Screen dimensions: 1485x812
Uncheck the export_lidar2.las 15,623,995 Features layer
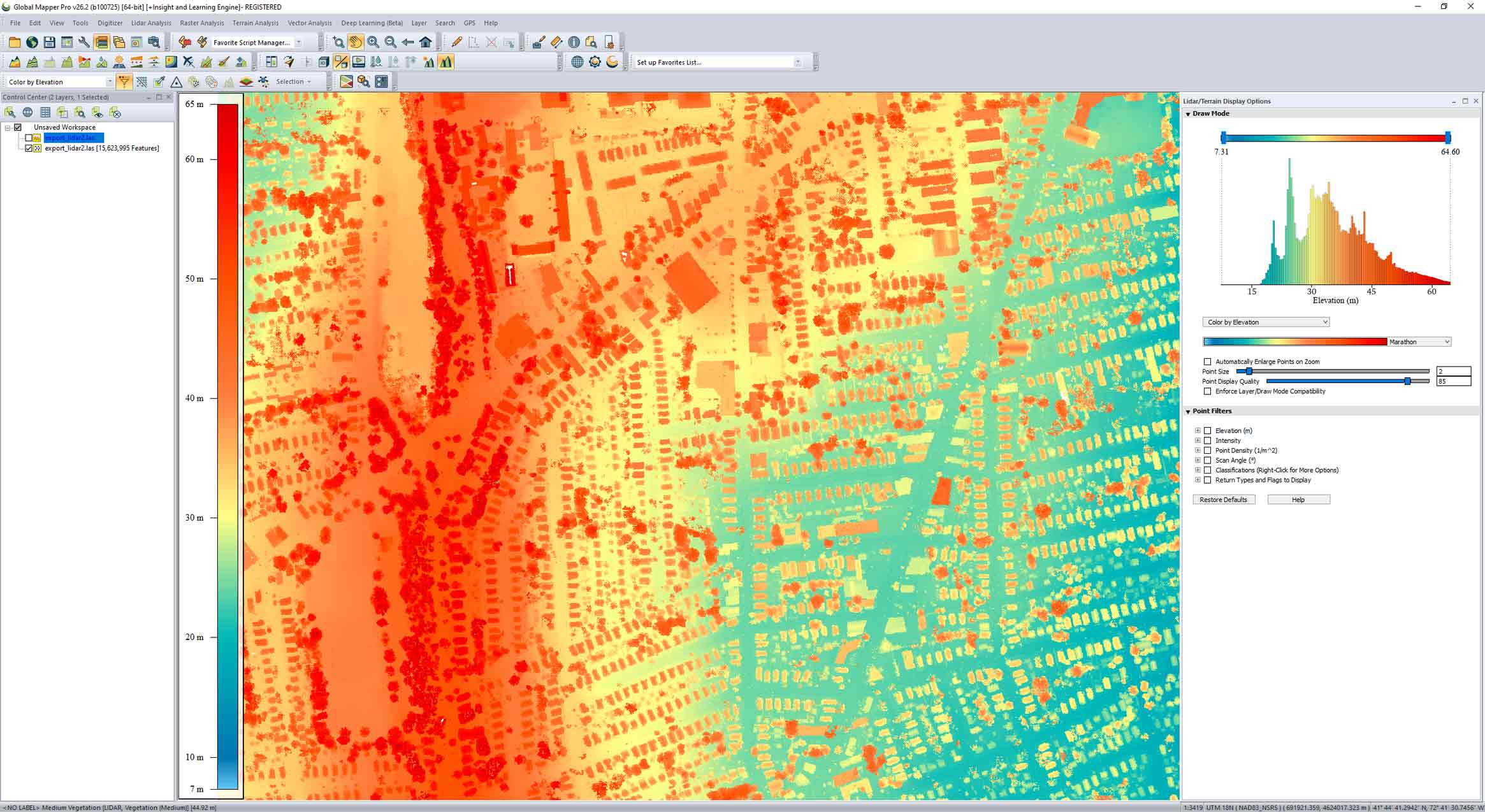(x=29, y=148)
